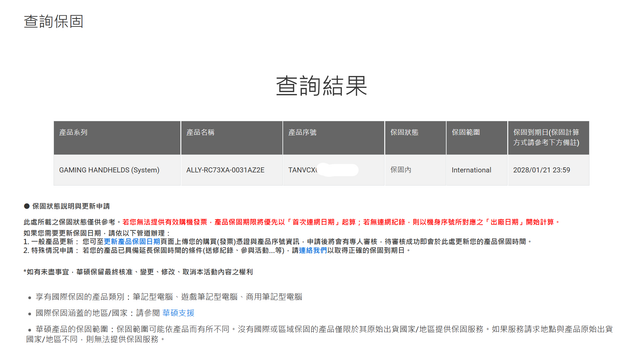Select the ALLY-RC73XA-0031AZ2E product name
640x360 pixels.
coord(225,170)
